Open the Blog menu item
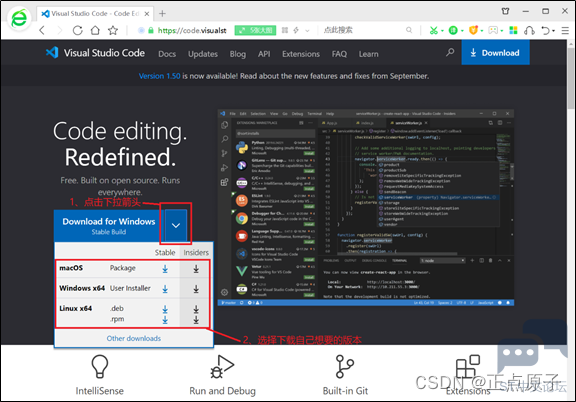 pos(238,54)
